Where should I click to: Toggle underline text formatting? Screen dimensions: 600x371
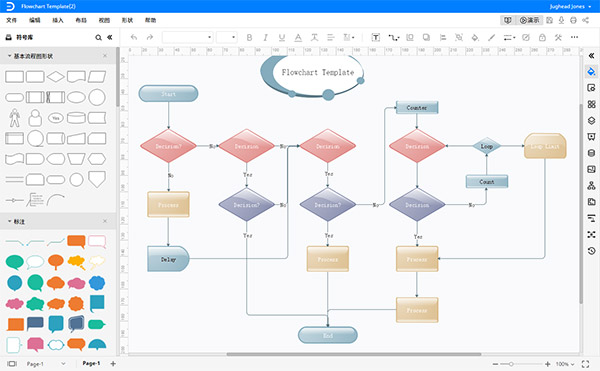point(282,37)
